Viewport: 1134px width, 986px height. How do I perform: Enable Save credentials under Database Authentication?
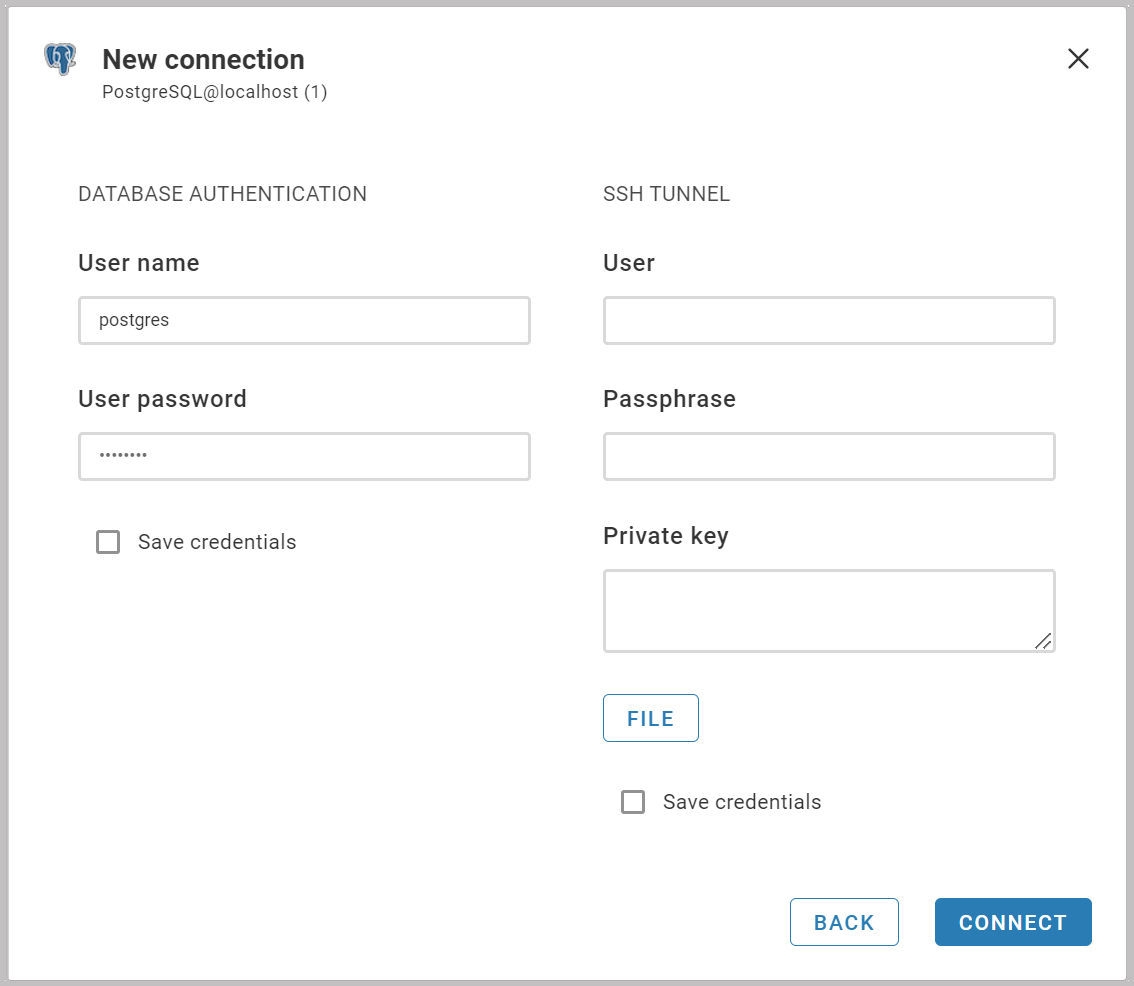click(107, 542)
